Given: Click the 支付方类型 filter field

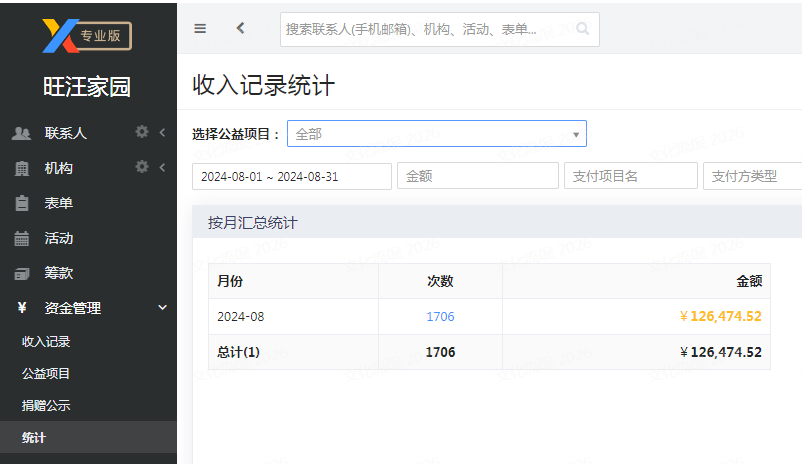Looking at the screenshot, I should (752, 176).
